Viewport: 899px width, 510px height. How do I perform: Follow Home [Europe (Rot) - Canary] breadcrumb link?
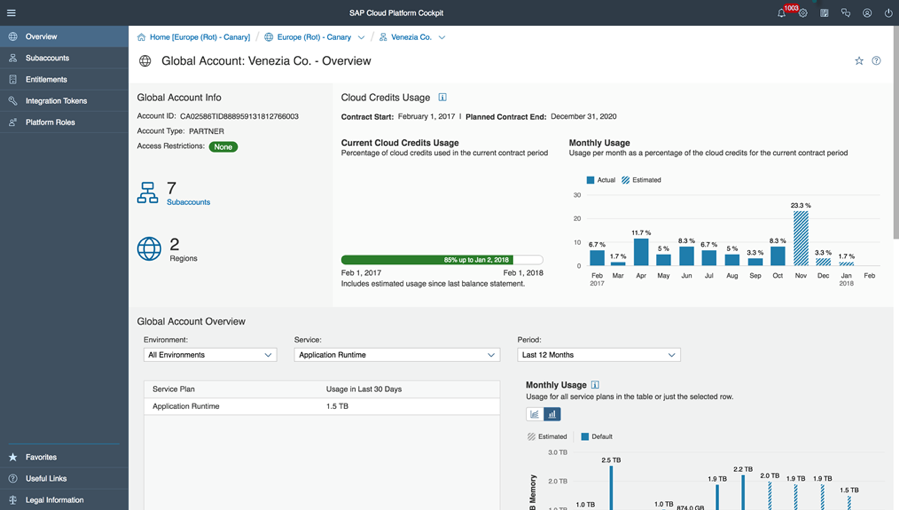(x=200, y=37)
